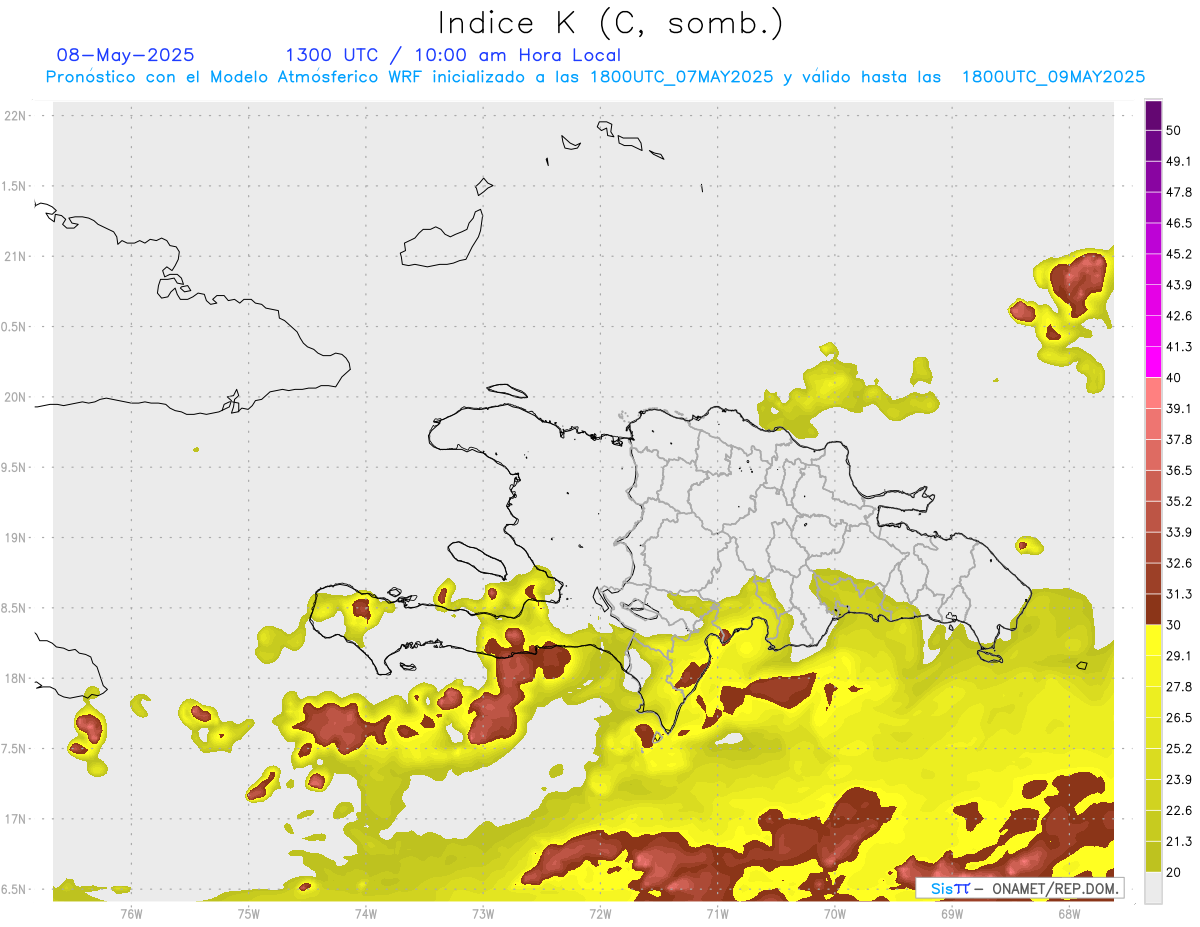
Task: Click the 39.1 value on the color scale
Action: (1179, 408)
